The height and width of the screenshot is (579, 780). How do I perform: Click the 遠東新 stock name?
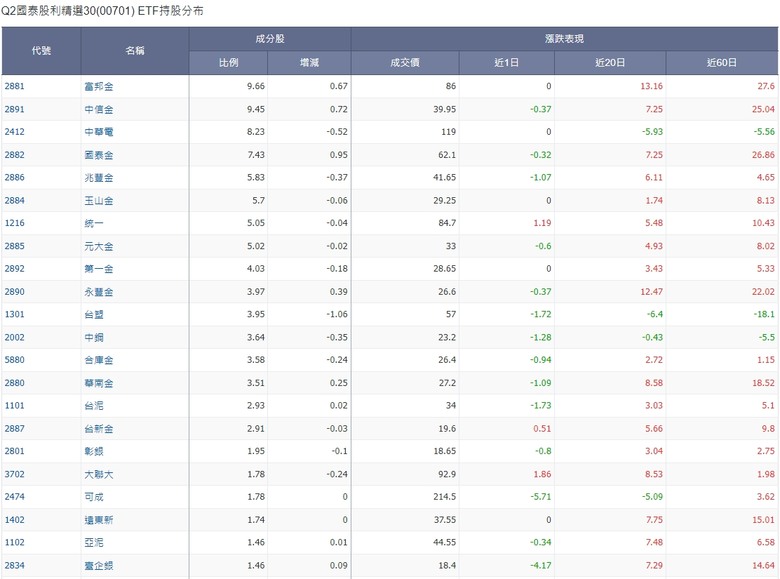click(98, 520)
